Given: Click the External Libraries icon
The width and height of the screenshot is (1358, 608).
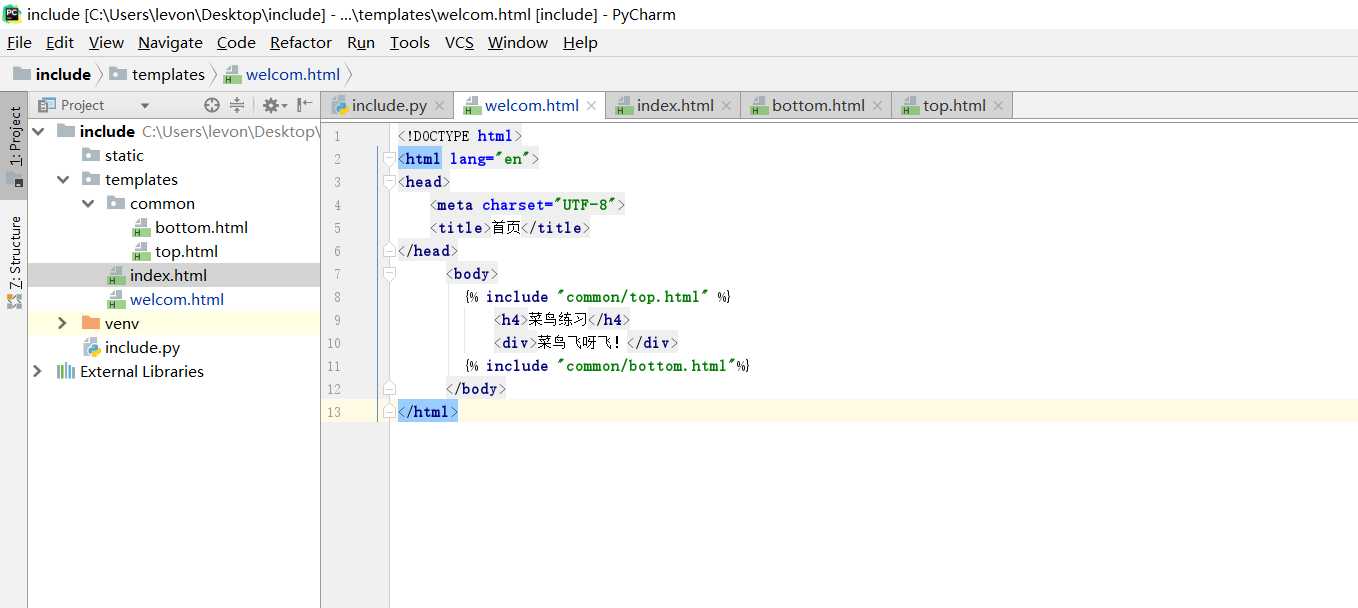Looking at the screenshot, I should click(66, 371).
